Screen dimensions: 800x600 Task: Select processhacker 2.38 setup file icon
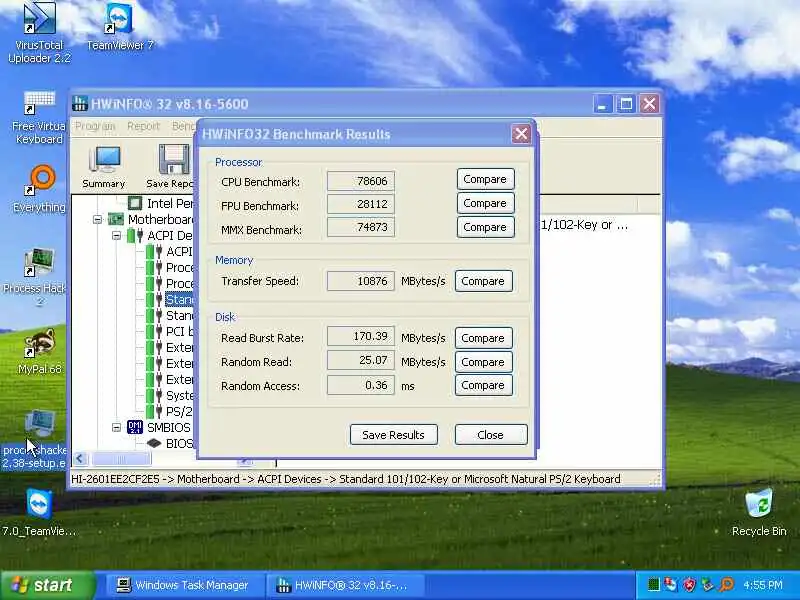36,438
